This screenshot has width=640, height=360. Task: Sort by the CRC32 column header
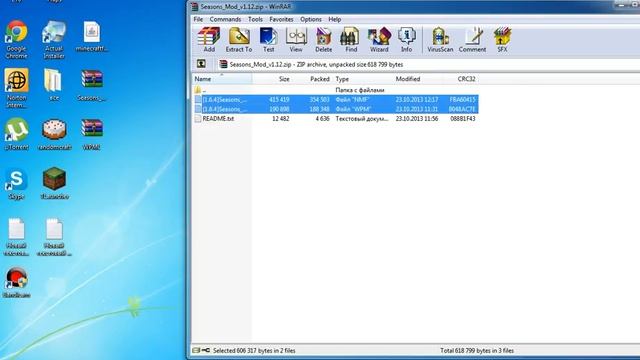pos(461,79)
